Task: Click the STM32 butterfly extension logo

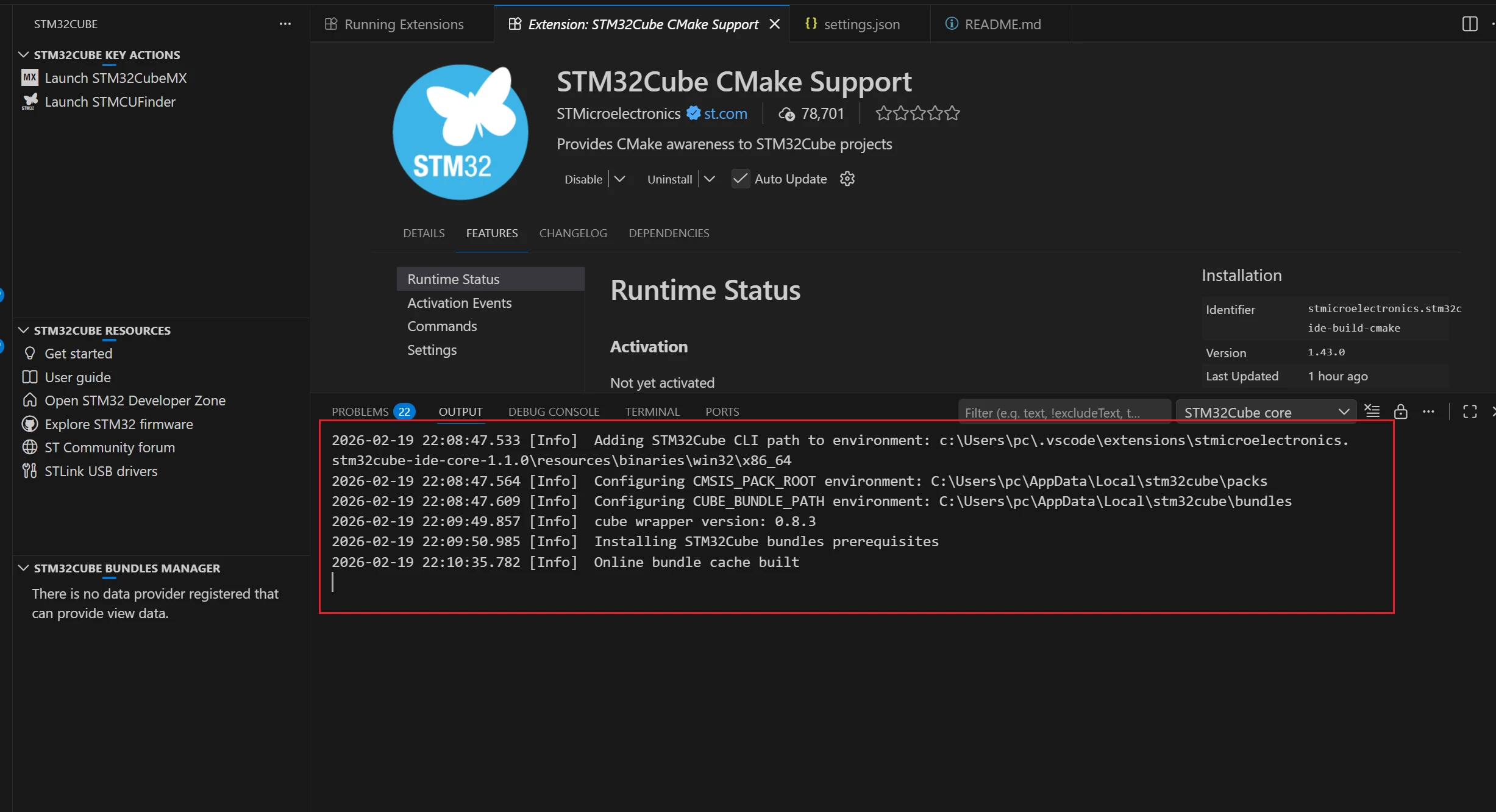Action: (460, 132)
